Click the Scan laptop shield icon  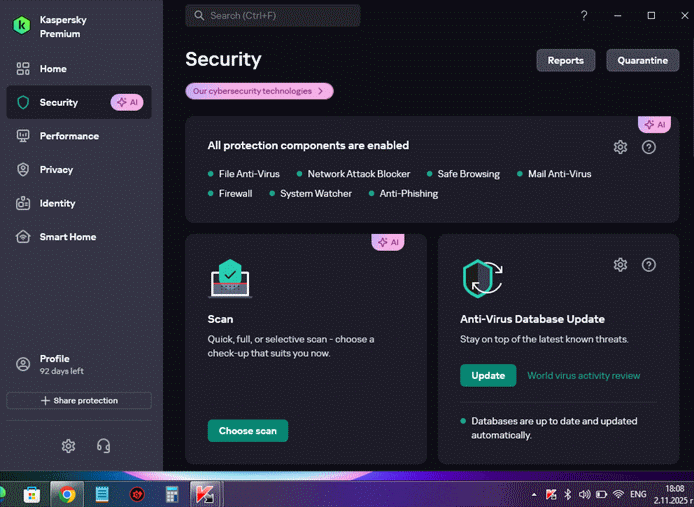(x=230, y=278)
